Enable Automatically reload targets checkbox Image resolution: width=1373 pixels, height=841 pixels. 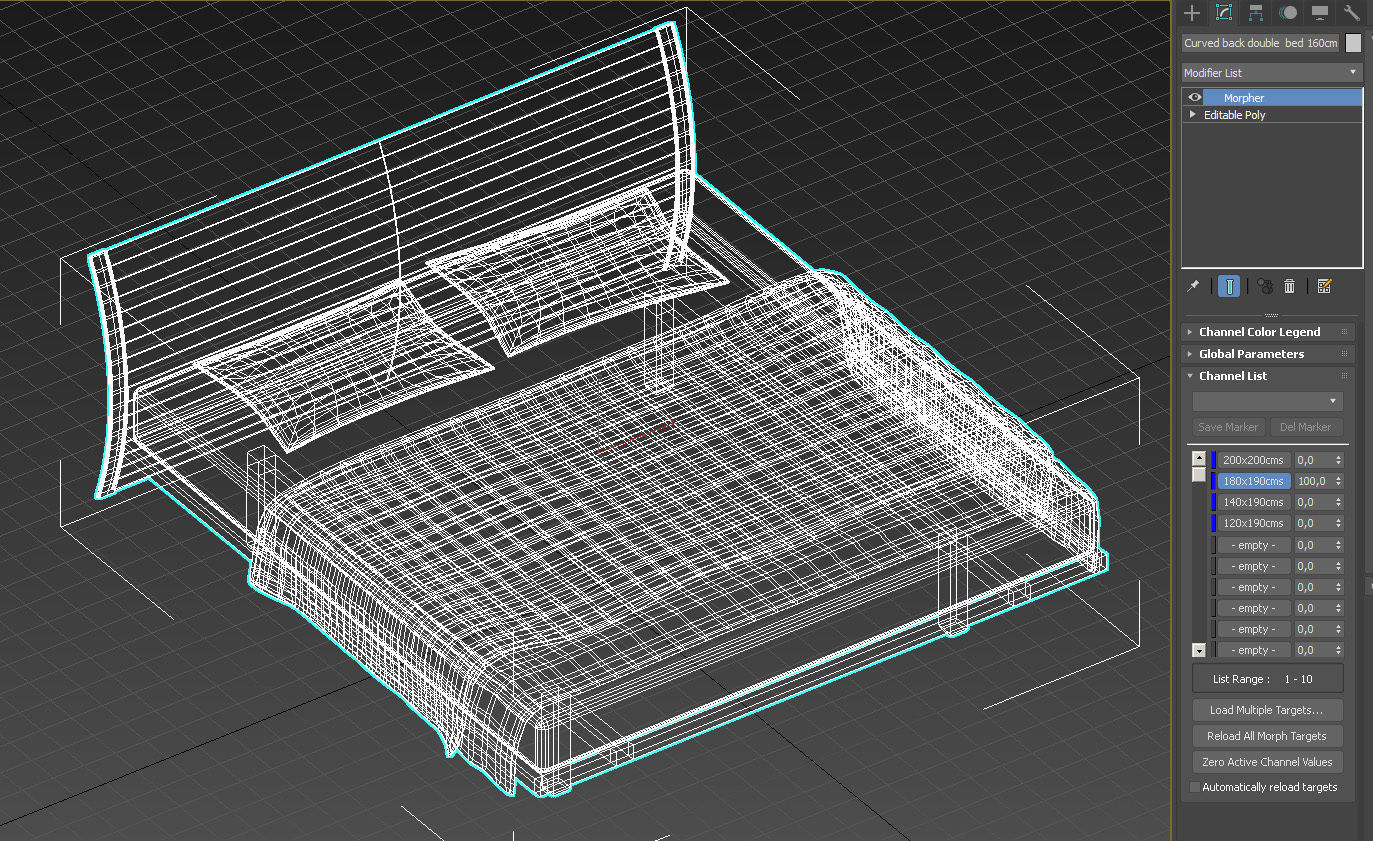point(1195,787)
